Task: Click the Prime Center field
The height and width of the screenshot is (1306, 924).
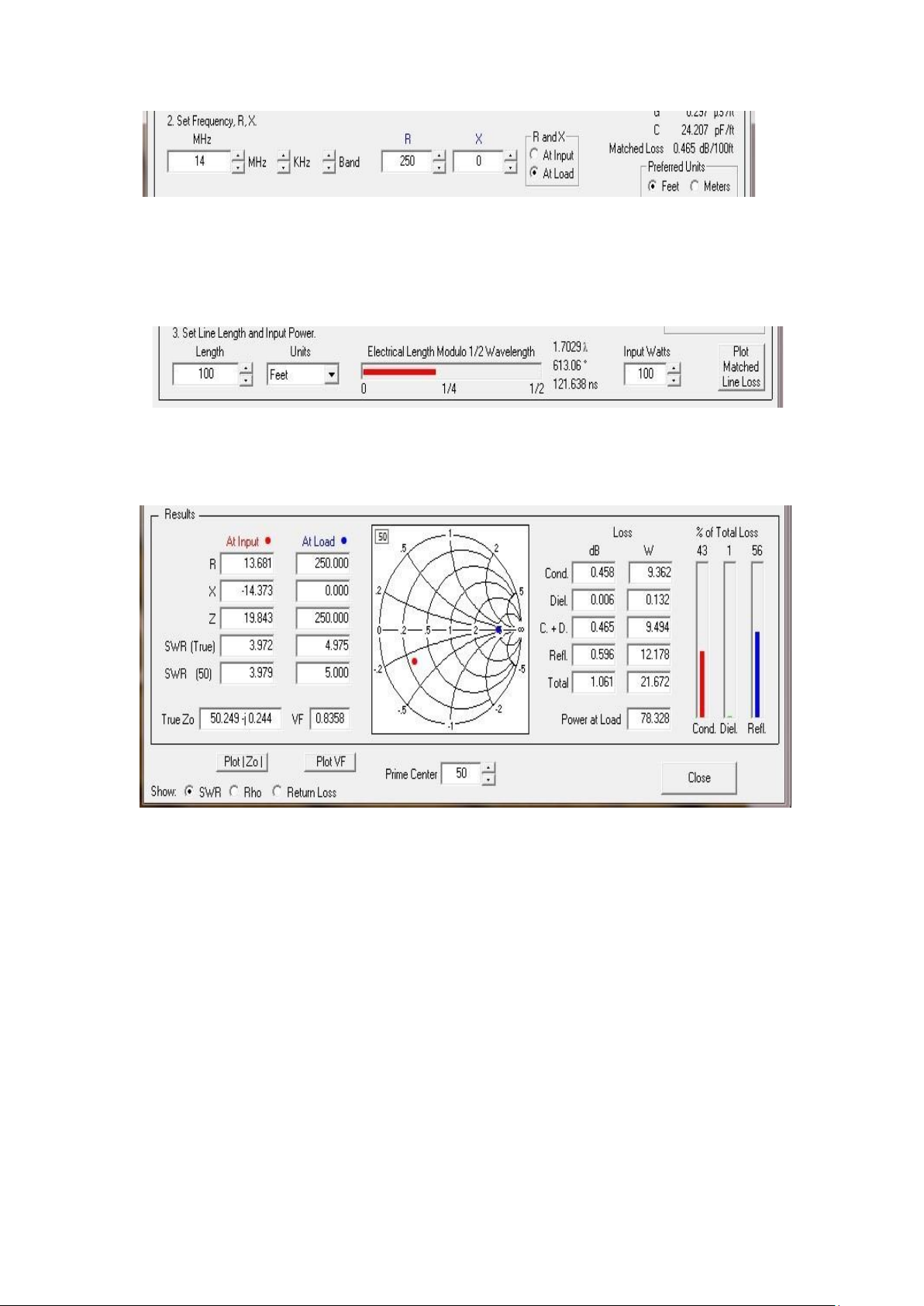Action: click(461, 774)
